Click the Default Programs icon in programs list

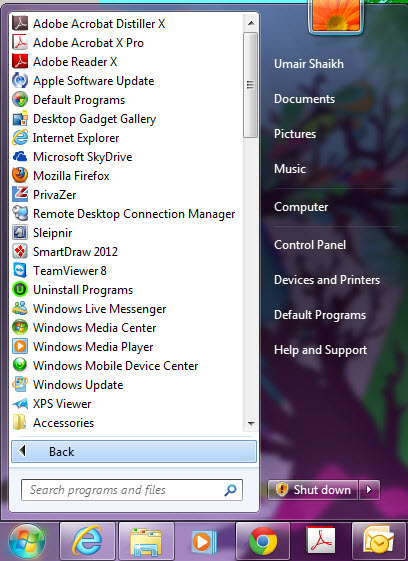tap(20, 99)
